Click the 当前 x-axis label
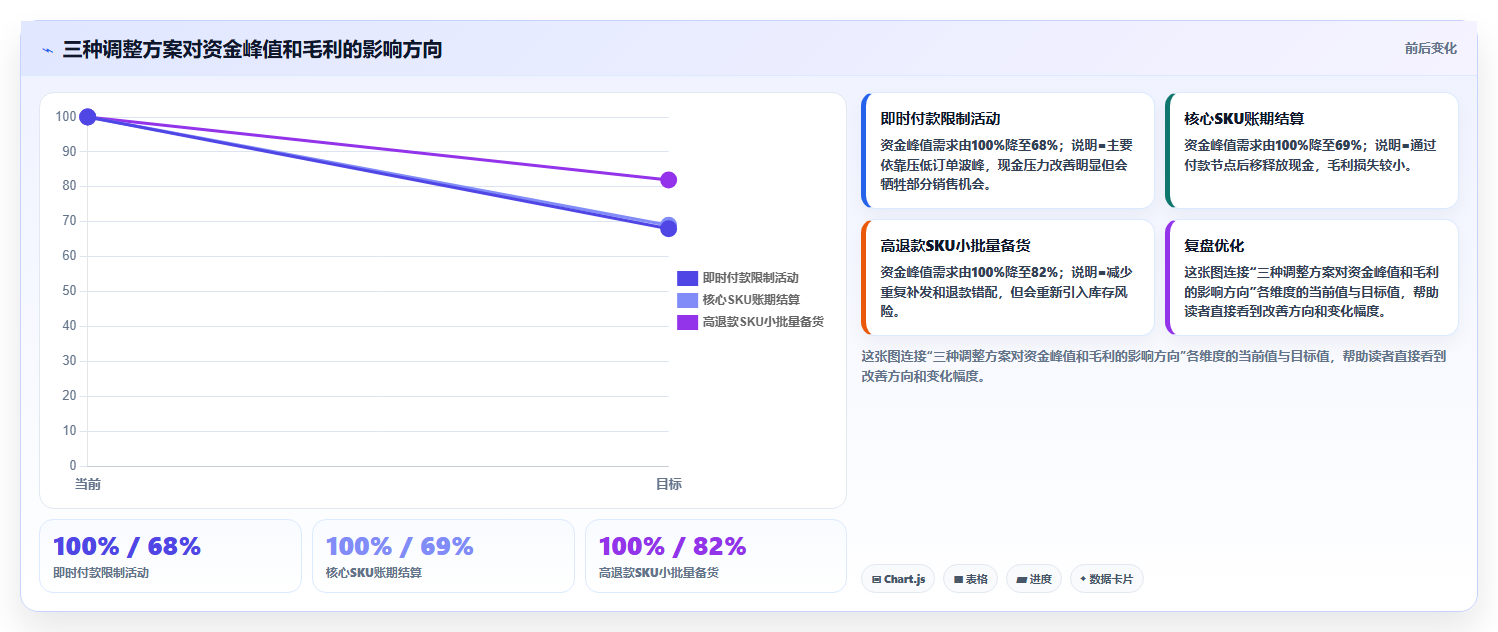Viewport: 1498px width, 632px height. click(88, 484)
